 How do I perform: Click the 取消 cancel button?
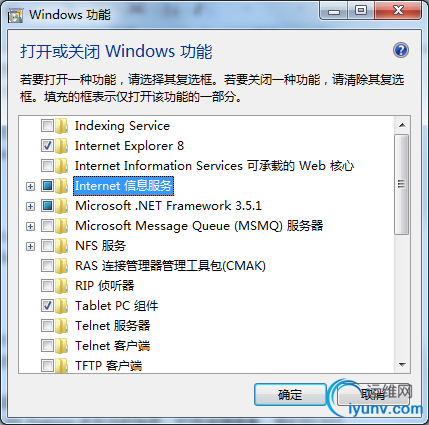coord(373,395)
